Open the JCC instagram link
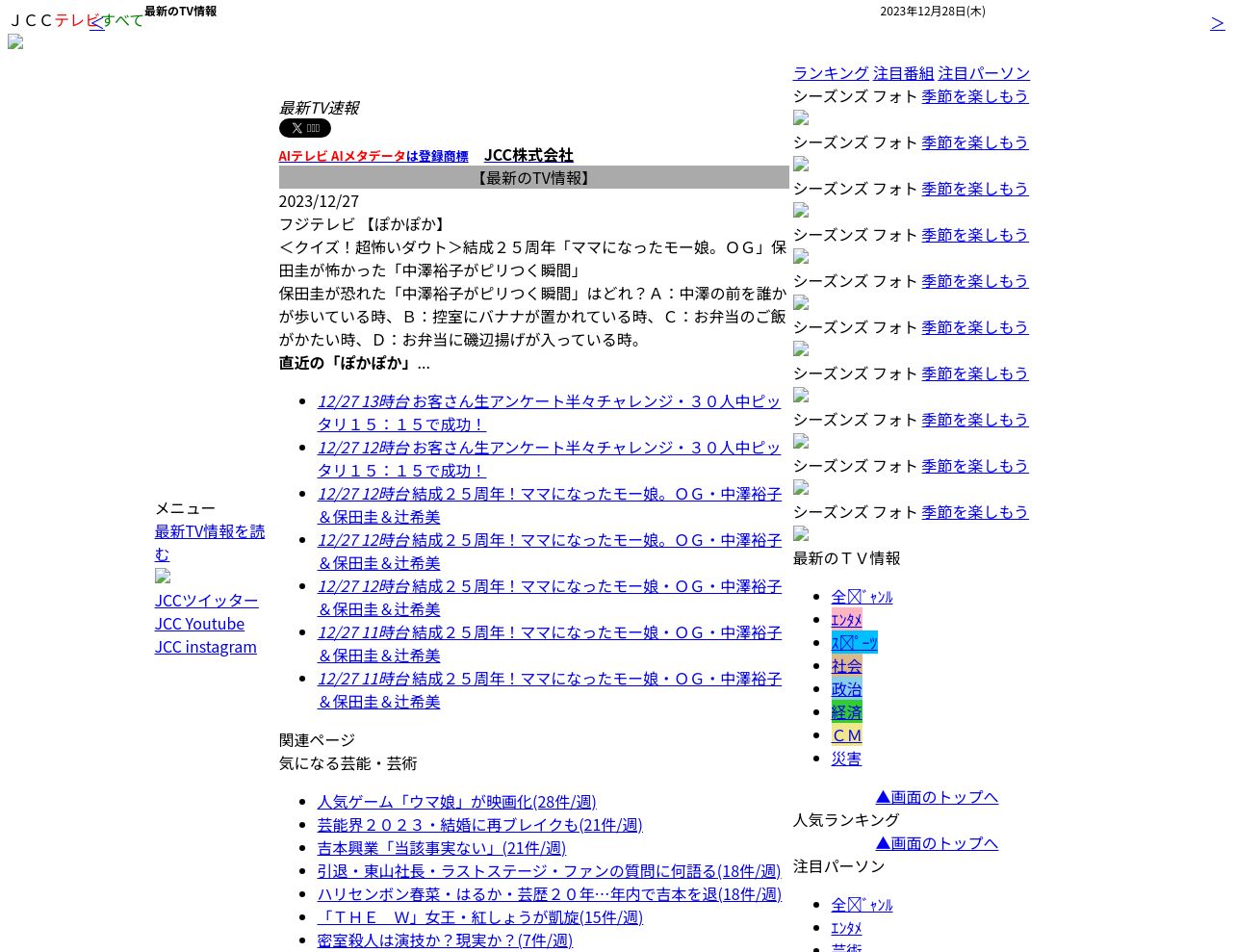 206,647
